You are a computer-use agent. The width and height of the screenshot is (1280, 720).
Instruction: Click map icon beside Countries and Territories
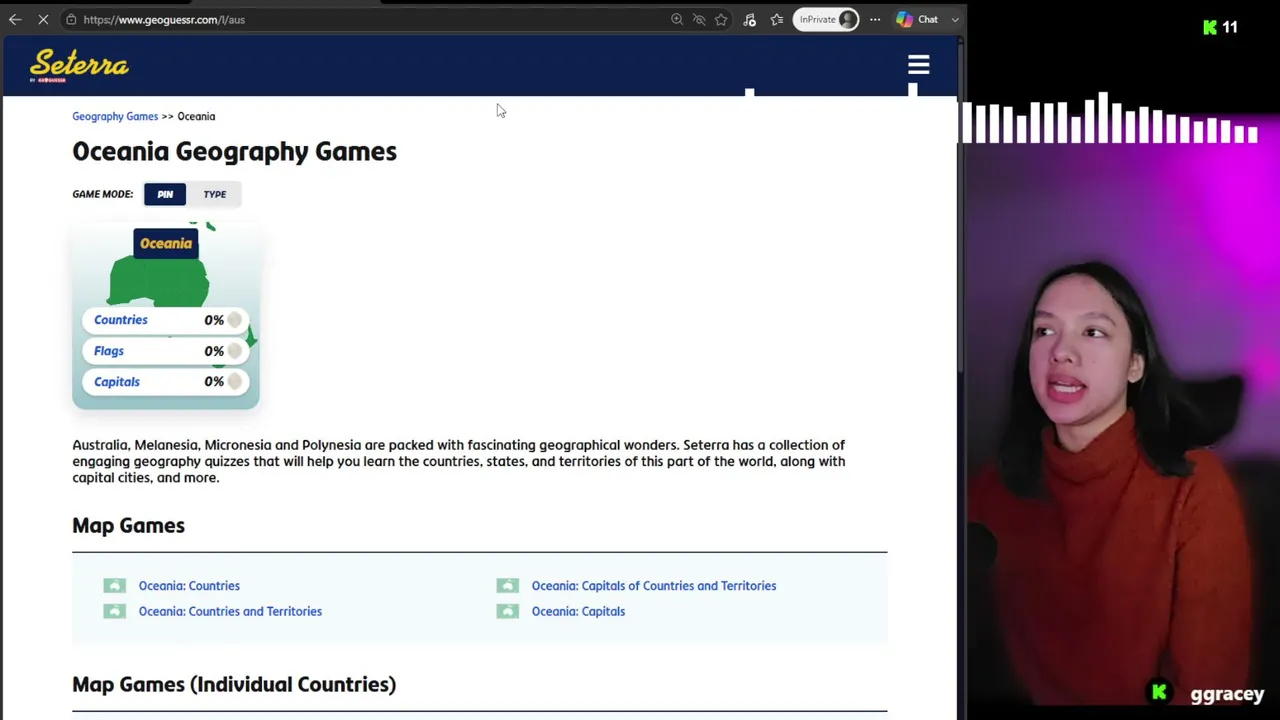pos(114,611)
